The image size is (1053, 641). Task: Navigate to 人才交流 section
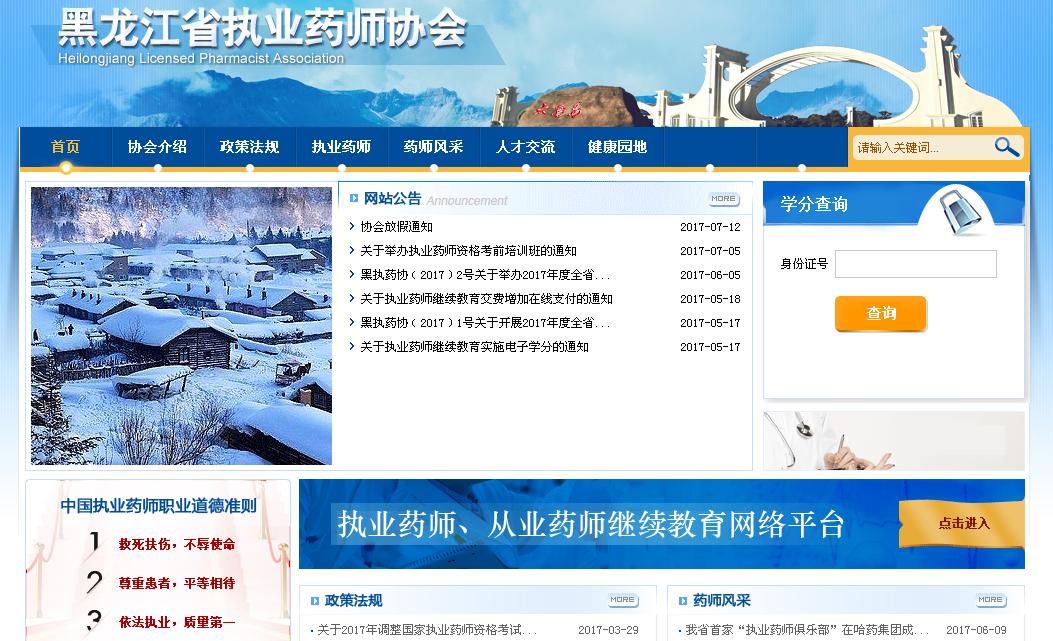tap(525, 147)
